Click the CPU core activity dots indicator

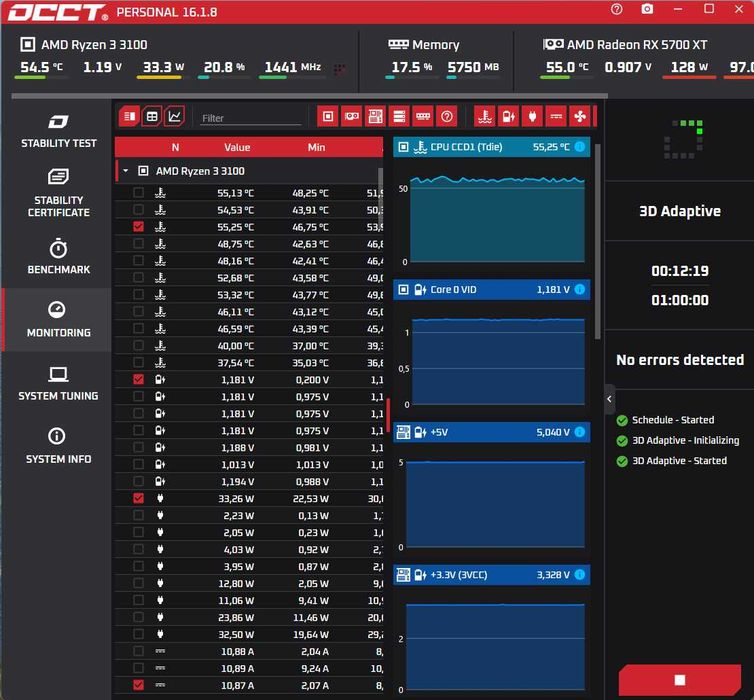pyautogui.click(x=339, y=69)
